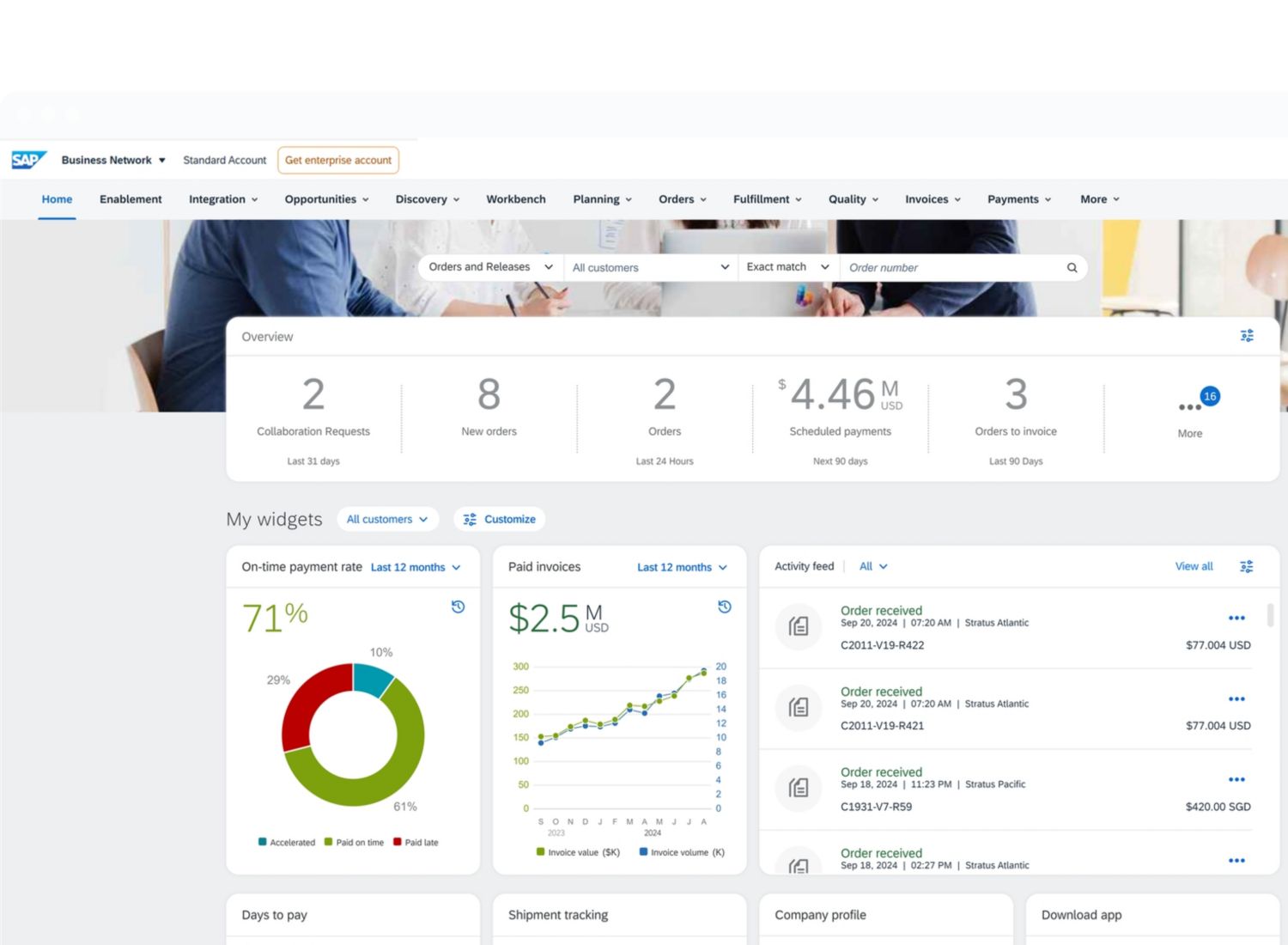Click View all in Activity feed
The image size is (1288, 945).
pyautogui.click(x=1194, y=566)
